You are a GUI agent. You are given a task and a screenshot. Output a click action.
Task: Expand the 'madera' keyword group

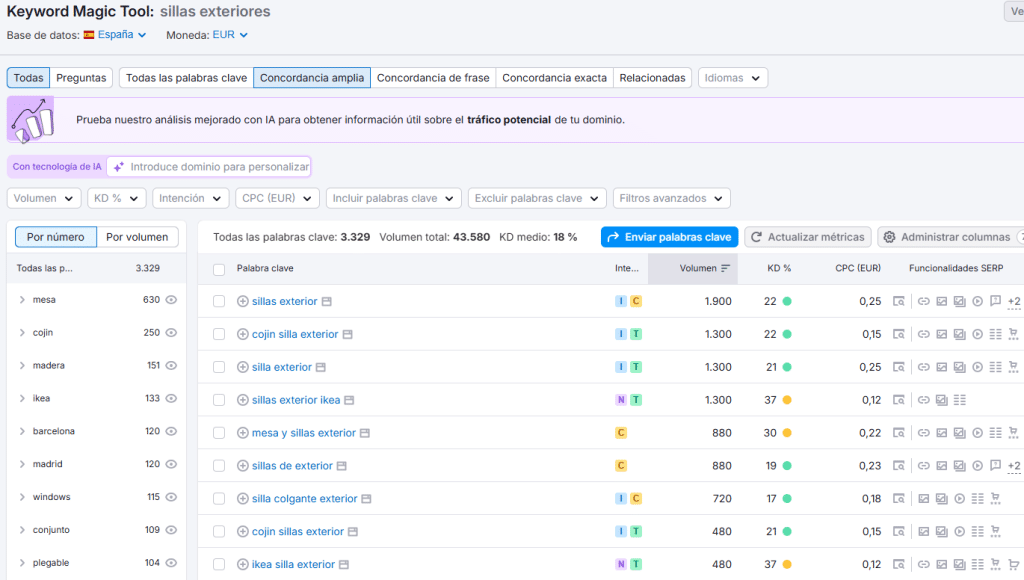coord(22,366)
